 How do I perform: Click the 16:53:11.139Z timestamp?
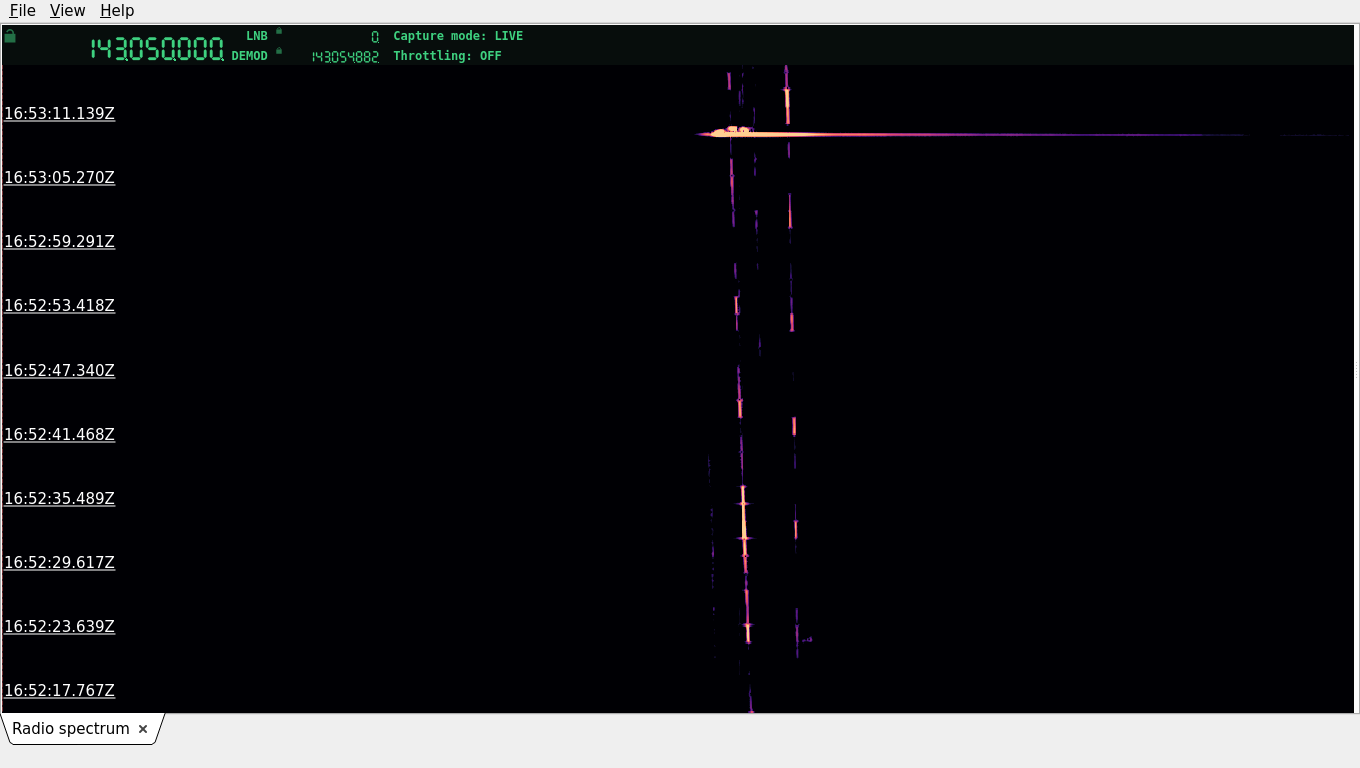(59, 113)
